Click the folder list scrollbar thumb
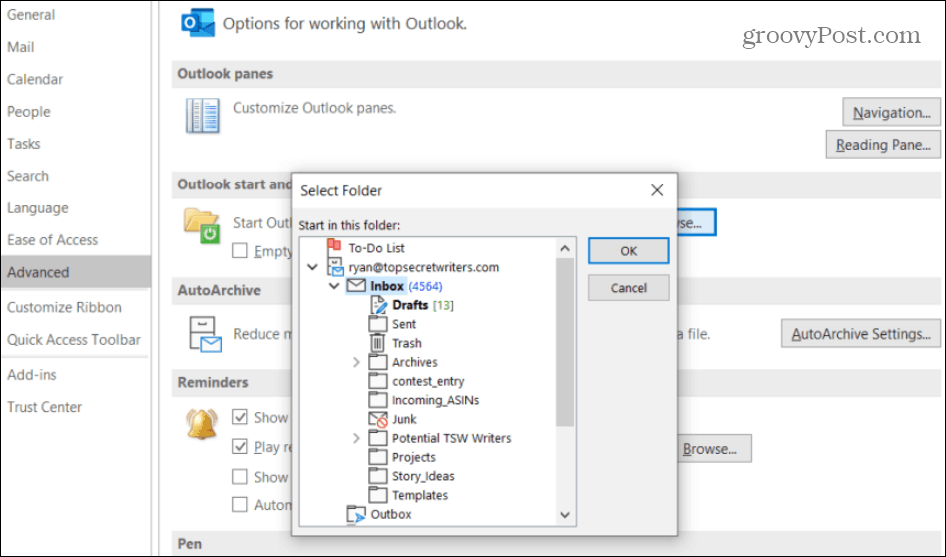Image resolution: width=946 pixels, height=557 pixels. pyautogui.click(x=565, y=342)
